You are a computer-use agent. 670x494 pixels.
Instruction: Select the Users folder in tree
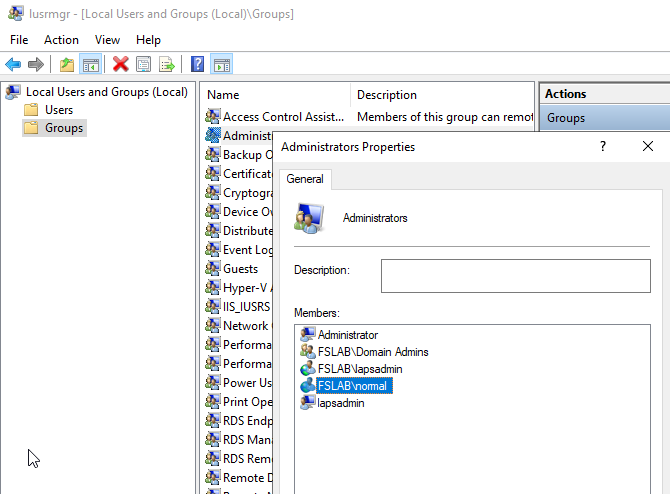pyautogui.click(x=59, y=110)
